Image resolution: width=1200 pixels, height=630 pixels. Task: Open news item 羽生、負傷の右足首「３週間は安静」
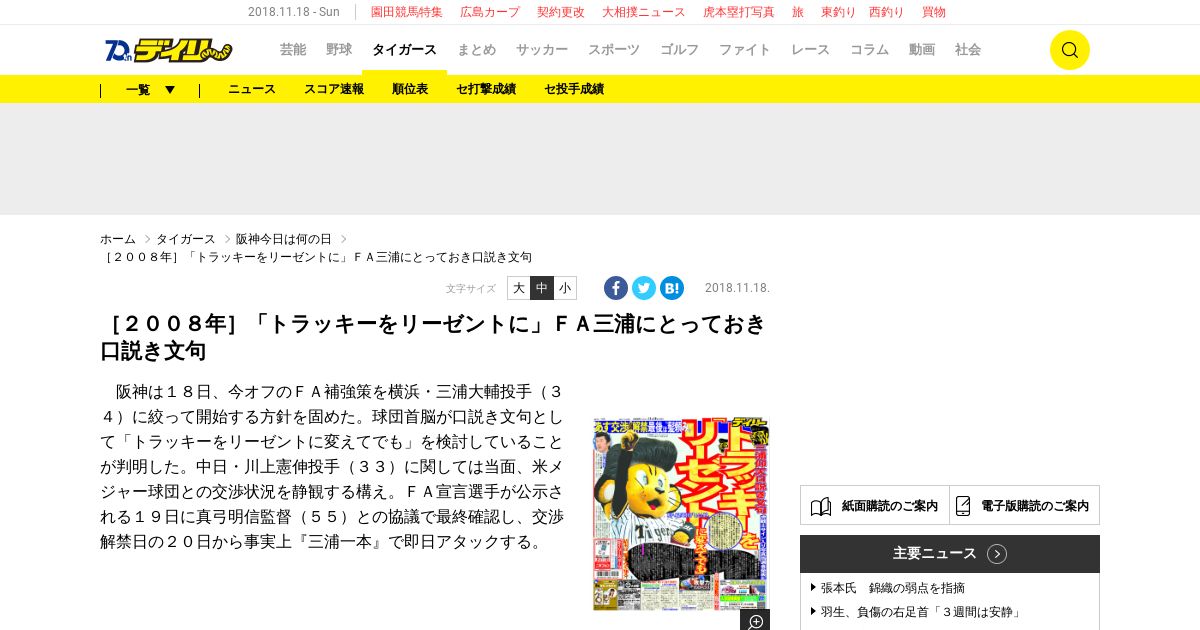point(922,612)
